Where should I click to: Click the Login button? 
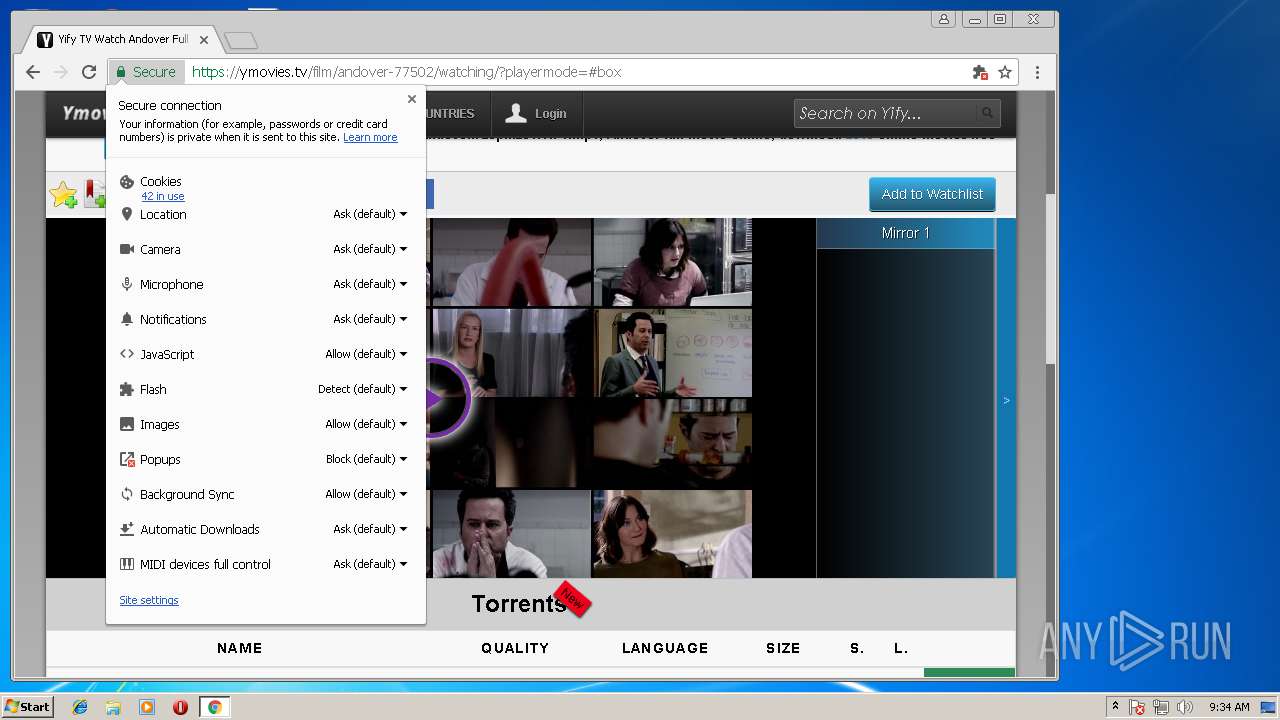coord(536,113)
